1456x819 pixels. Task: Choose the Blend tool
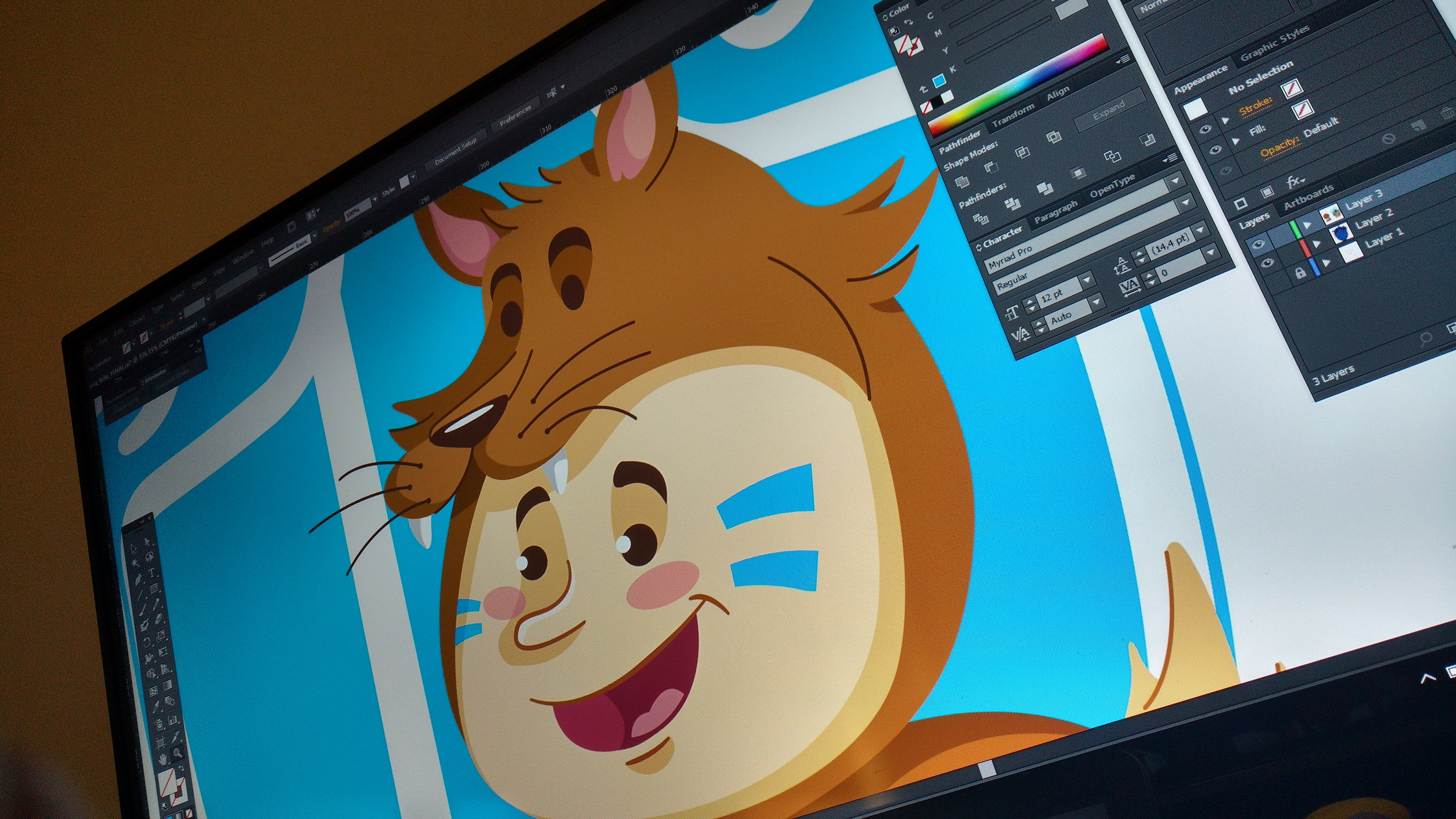[x=170, y=701]
